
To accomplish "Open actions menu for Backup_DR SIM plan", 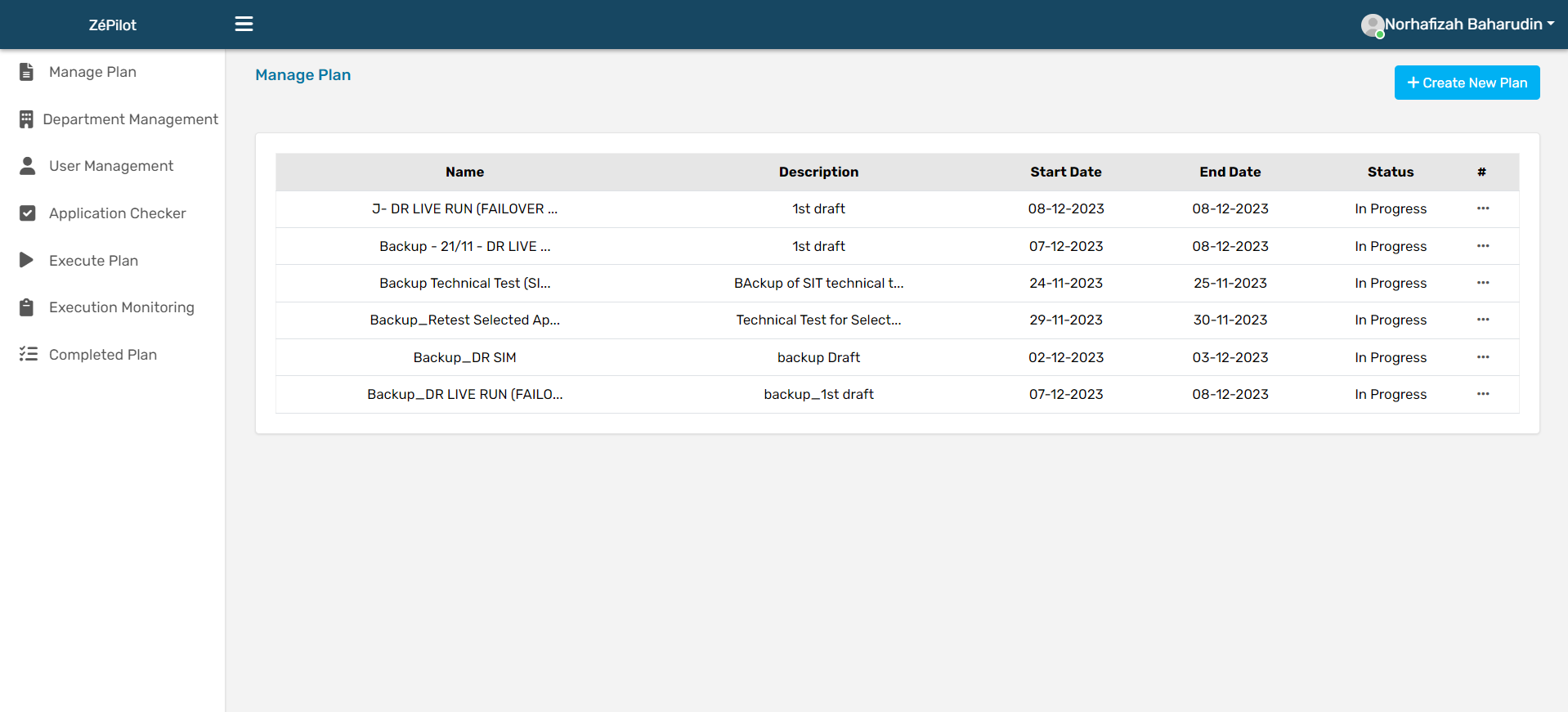I will [1482, 357].
